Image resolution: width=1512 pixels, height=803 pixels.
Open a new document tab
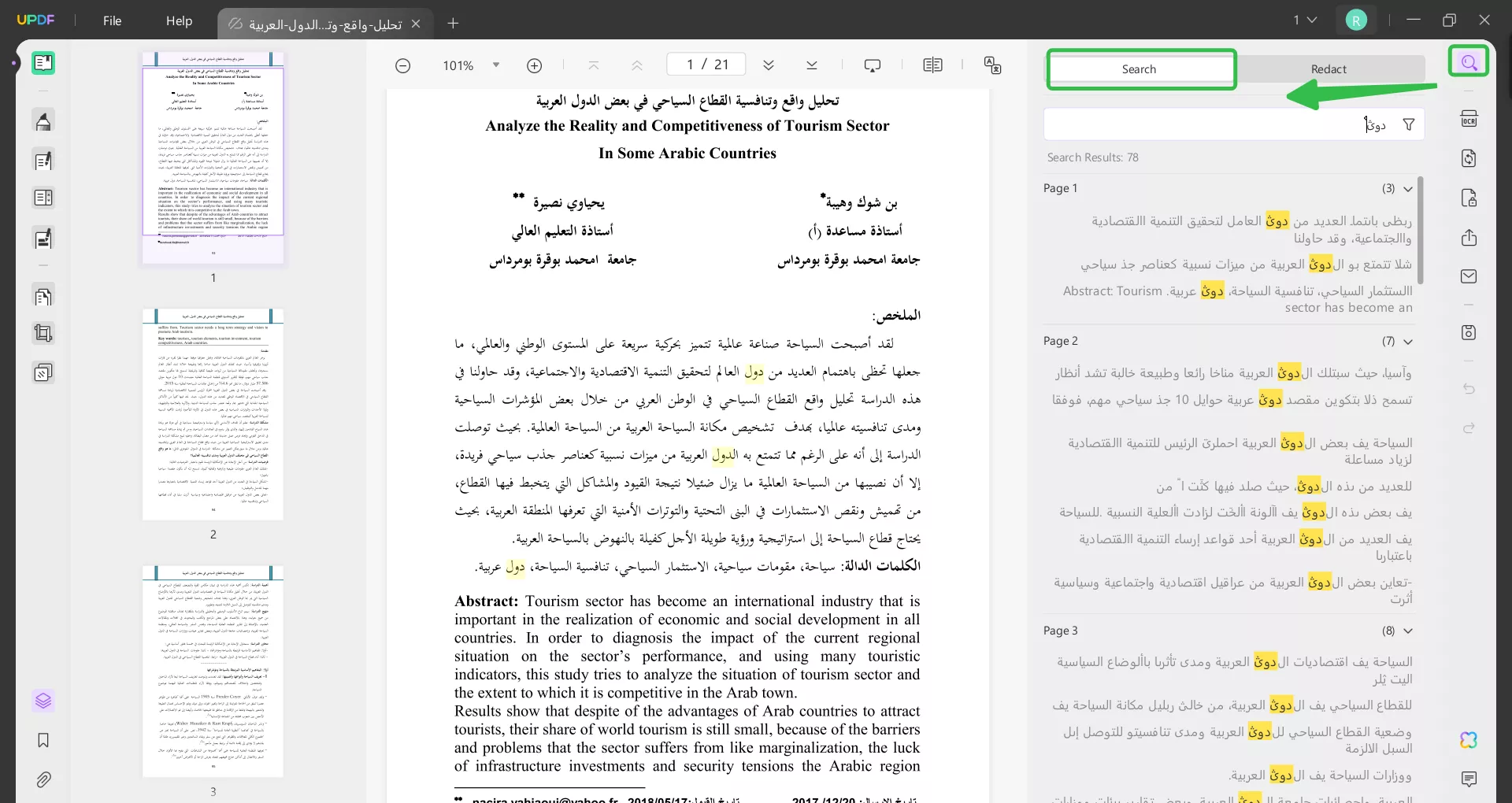(x=453, y=24)
